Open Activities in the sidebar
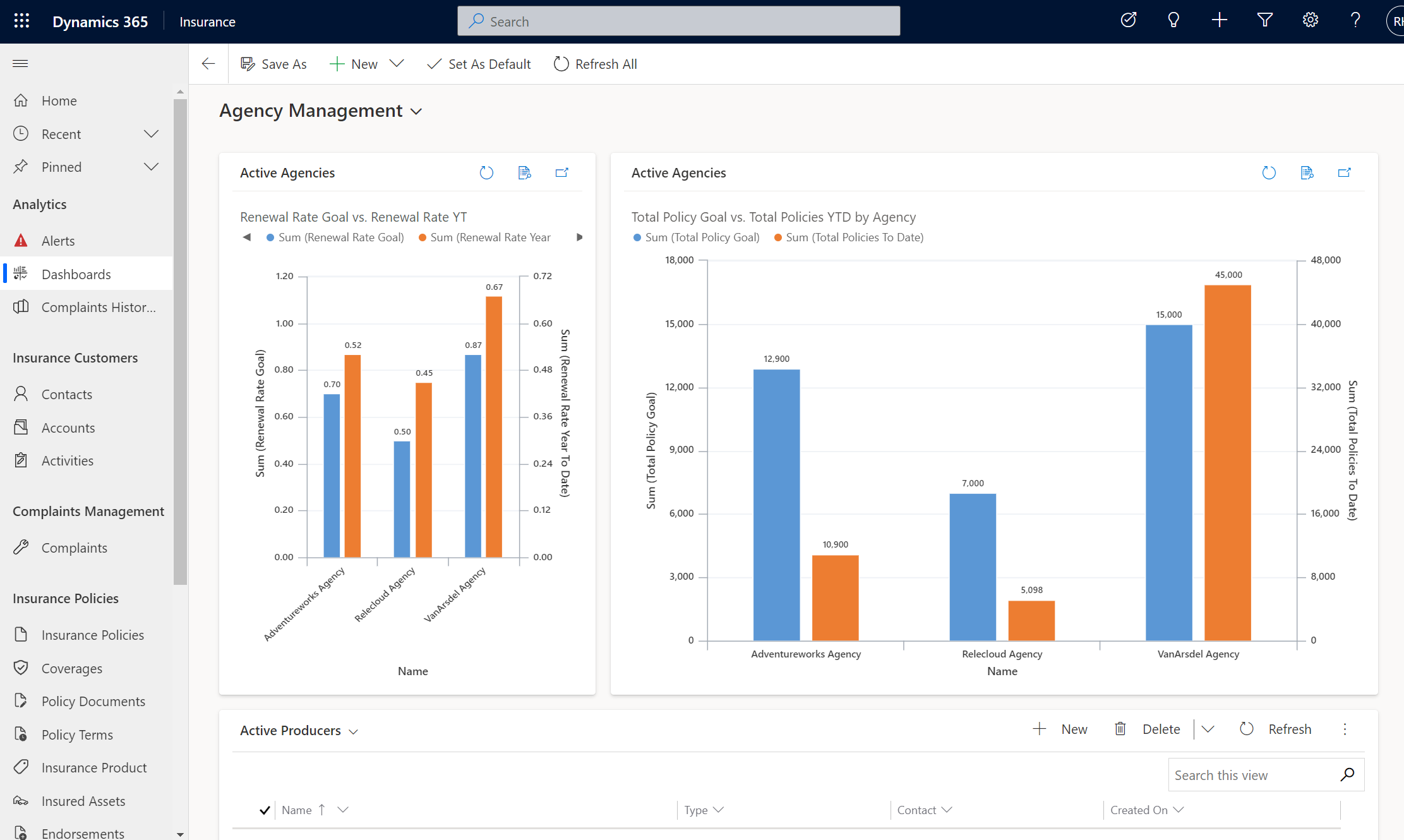Screen dimensions: 1404x840 tap(87, 460)
